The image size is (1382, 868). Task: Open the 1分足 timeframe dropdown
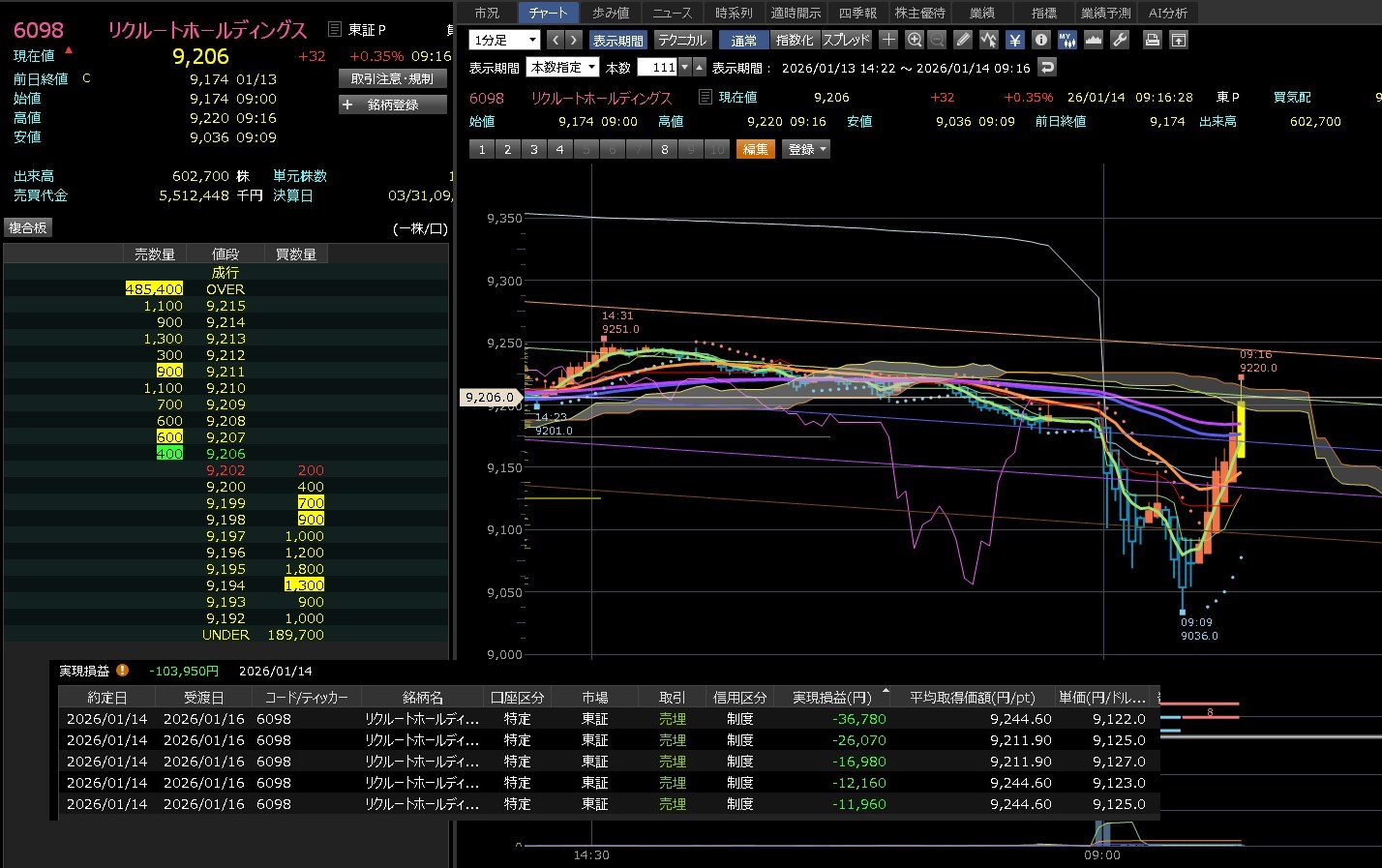click(x=504, y=40)
